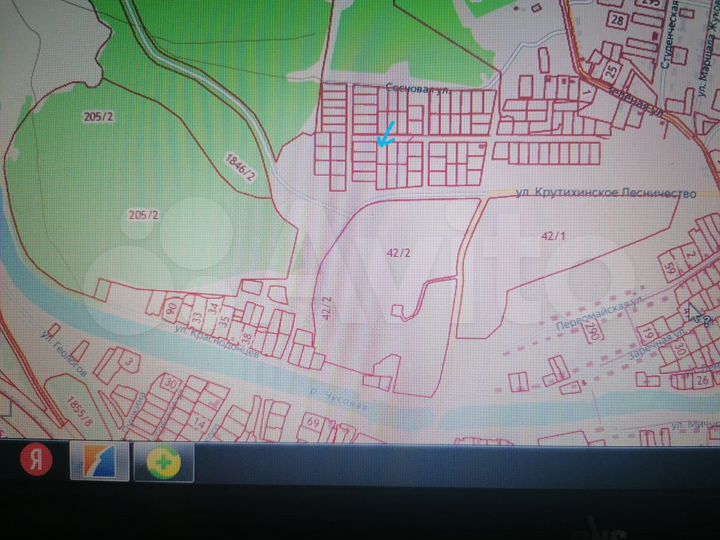Select plot number 35 near Краснодонцев street
Image resolution: width=720 pixels, height=540 pixels.
[224, 321]
